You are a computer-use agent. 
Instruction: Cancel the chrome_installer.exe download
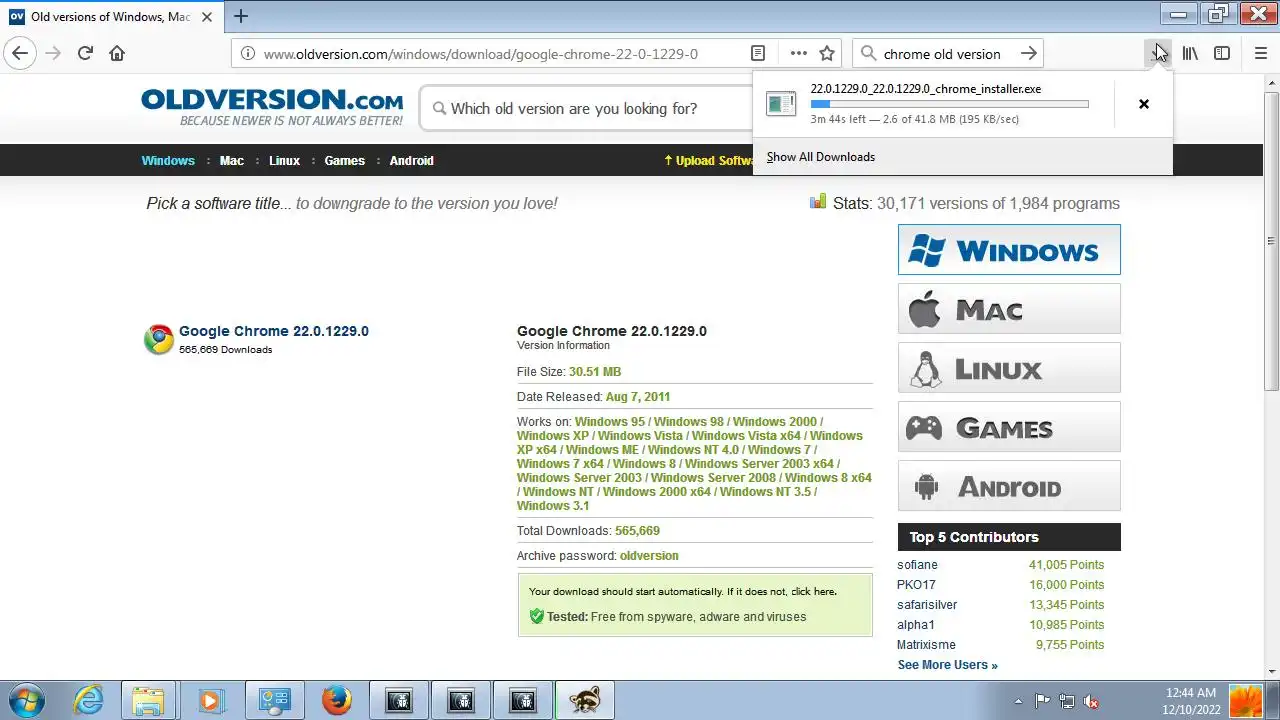point(1144,104)
